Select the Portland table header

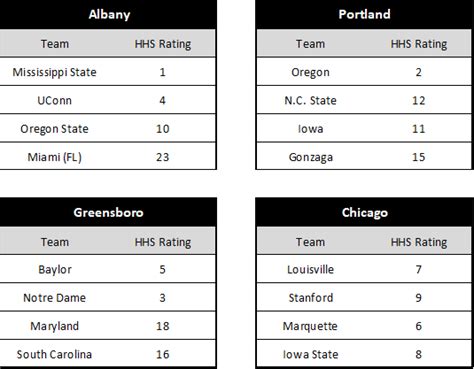point(364,14)
